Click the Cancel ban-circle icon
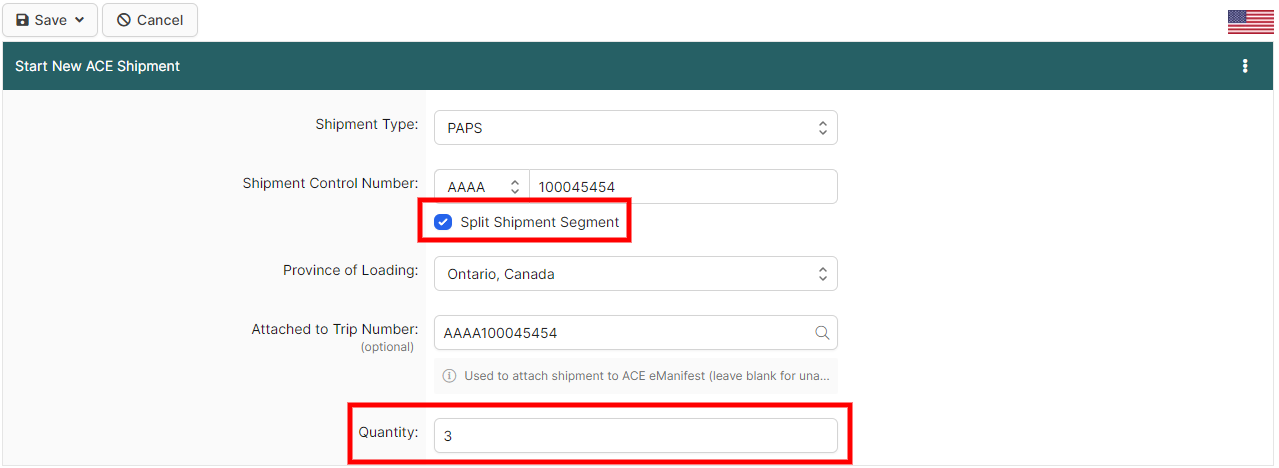1279x468 pixels. point(124,20)
